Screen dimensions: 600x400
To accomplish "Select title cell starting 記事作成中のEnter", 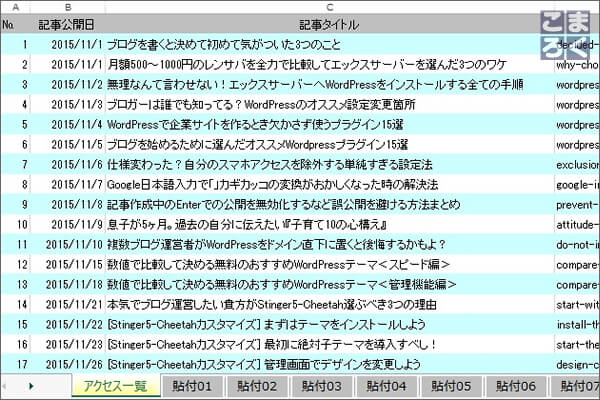I will click(329, 204).
